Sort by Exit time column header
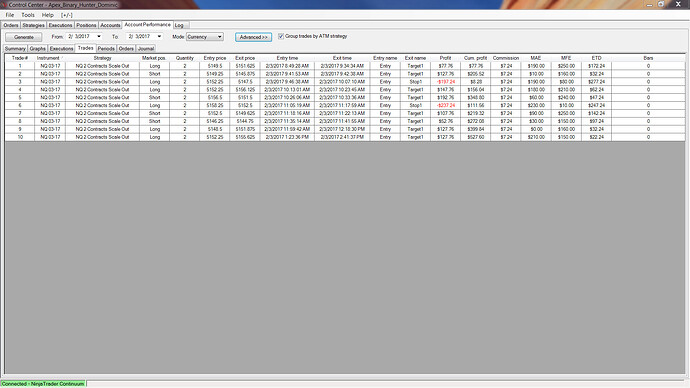 pyautogui.click(x=342, y=58)
